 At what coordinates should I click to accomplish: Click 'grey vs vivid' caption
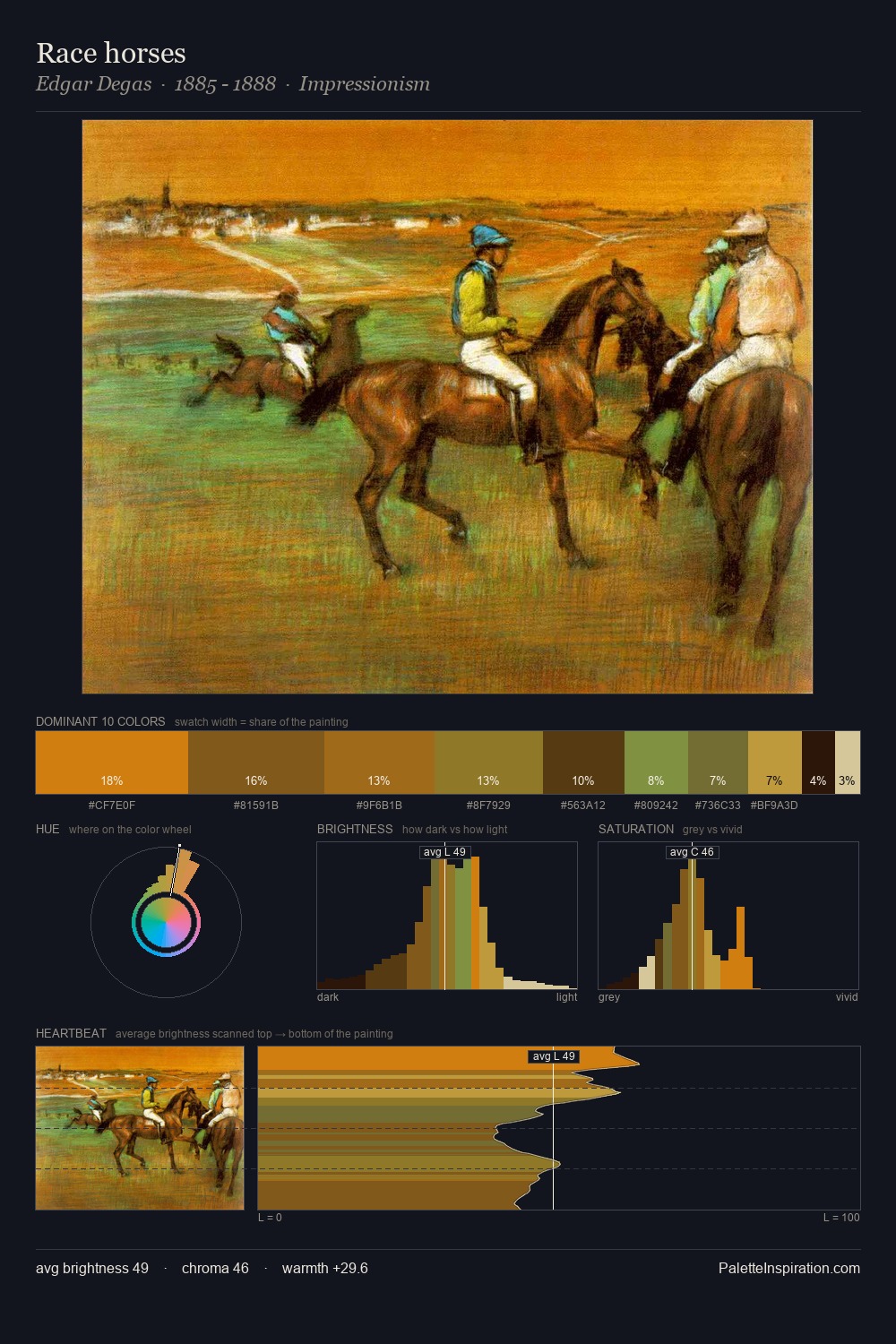(712, 830)
